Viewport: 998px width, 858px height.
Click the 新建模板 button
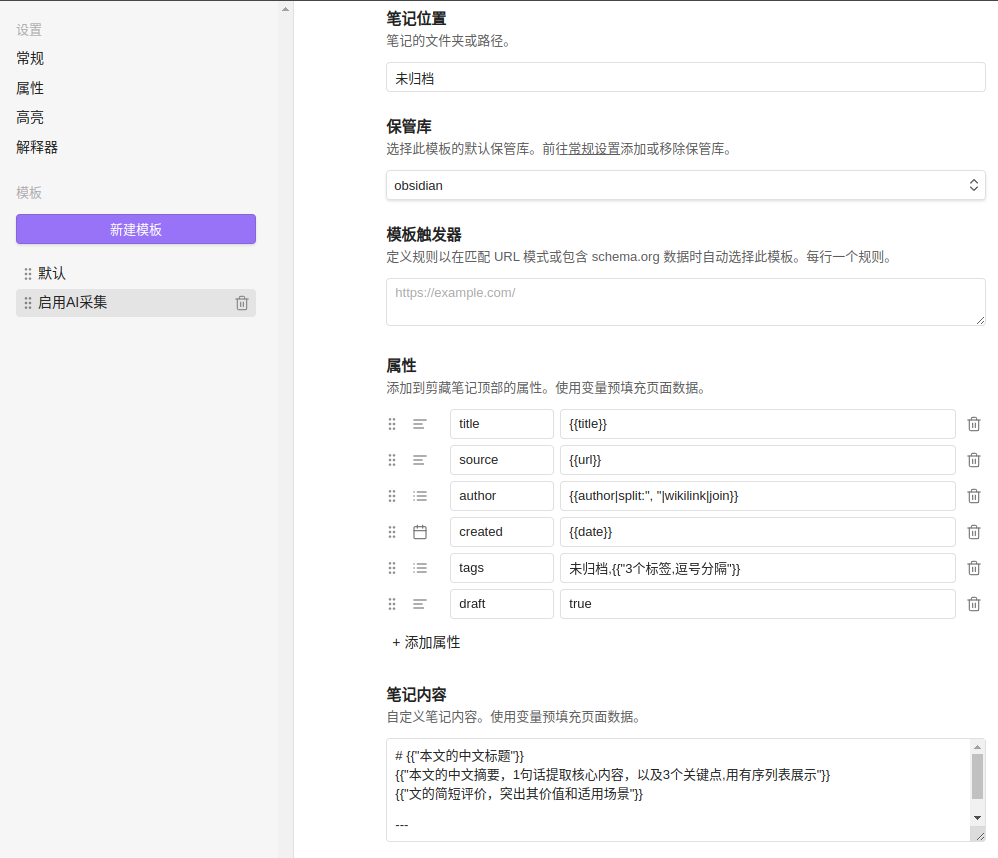point(136,229)
